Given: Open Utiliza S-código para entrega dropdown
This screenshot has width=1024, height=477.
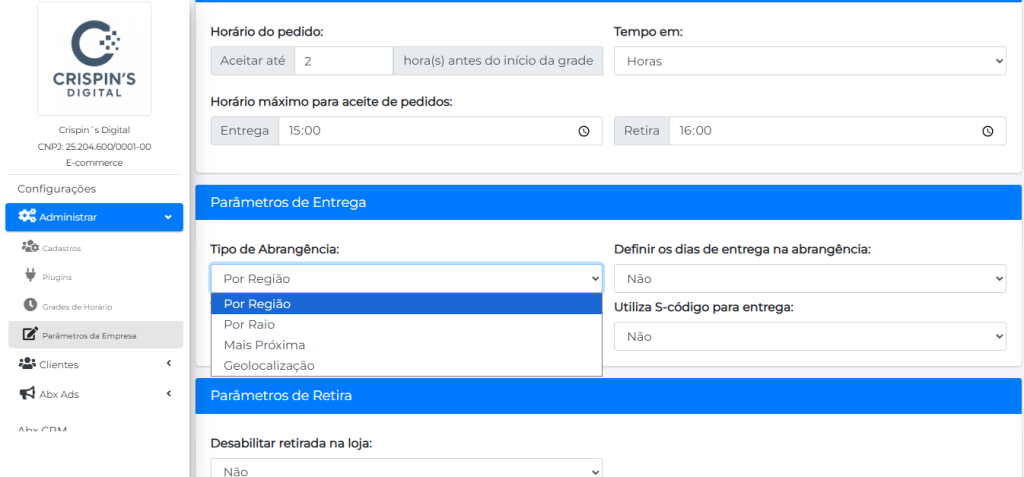Looking at the screenshot, I should [x=809, y=337].
